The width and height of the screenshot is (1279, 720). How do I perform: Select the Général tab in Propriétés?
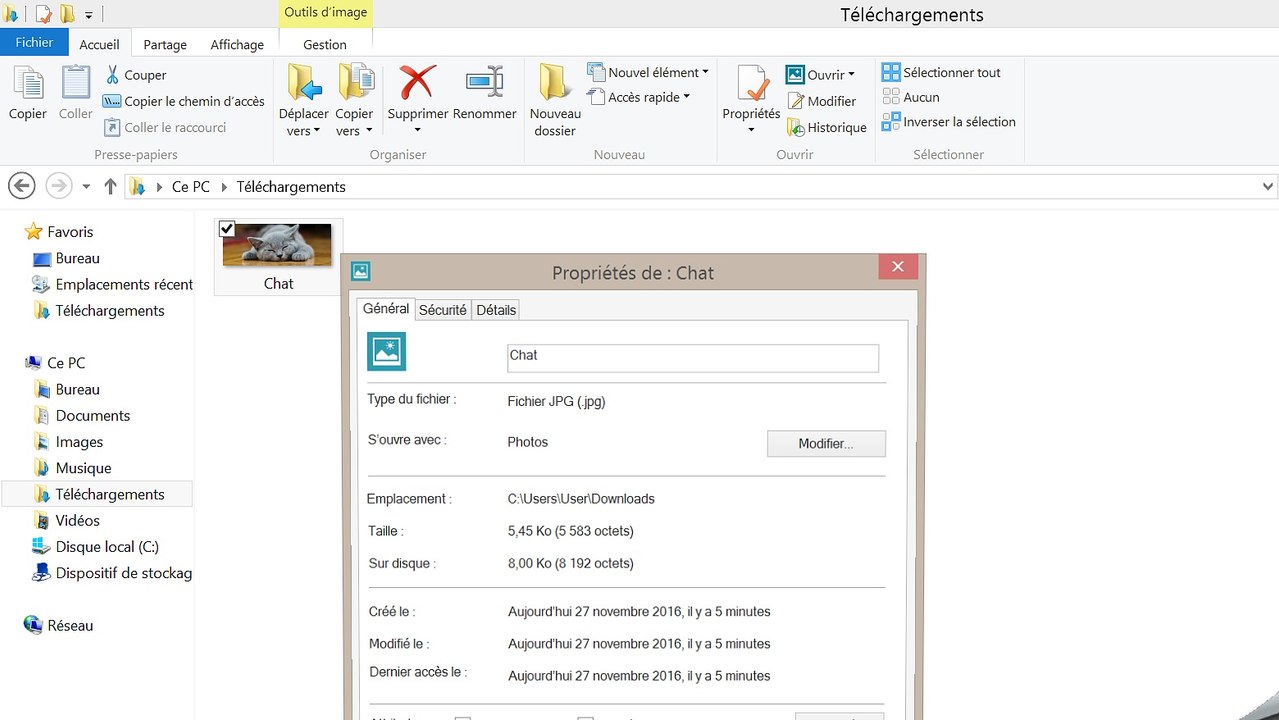coord(386,308)
